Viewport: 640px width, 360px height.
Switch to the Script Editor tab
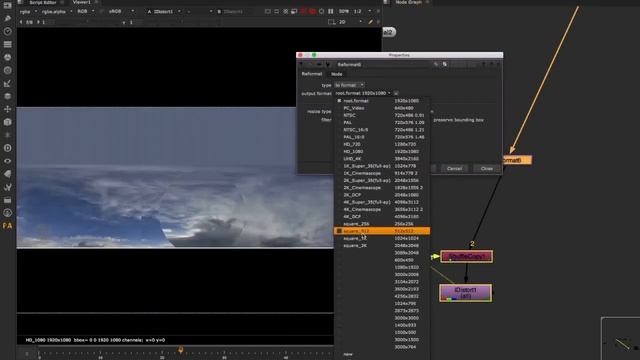point(42,2)
